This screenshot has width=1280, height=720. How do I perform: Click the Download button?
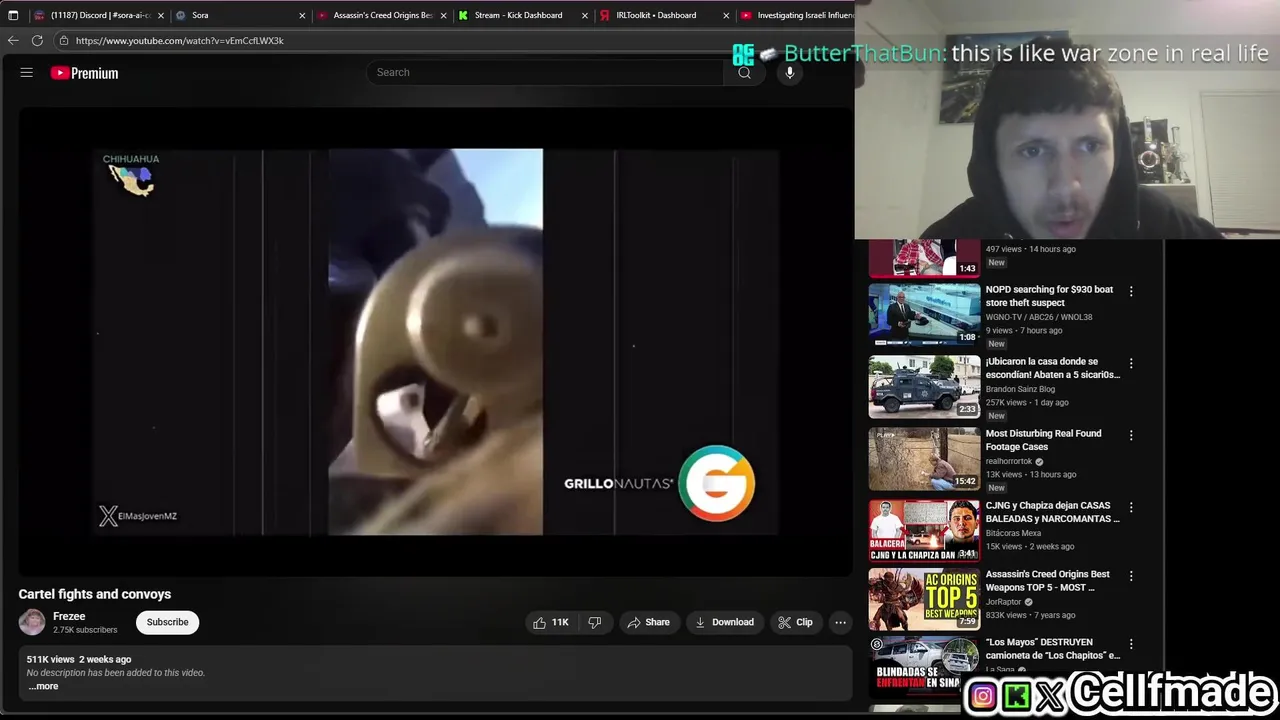click(725, 622)
